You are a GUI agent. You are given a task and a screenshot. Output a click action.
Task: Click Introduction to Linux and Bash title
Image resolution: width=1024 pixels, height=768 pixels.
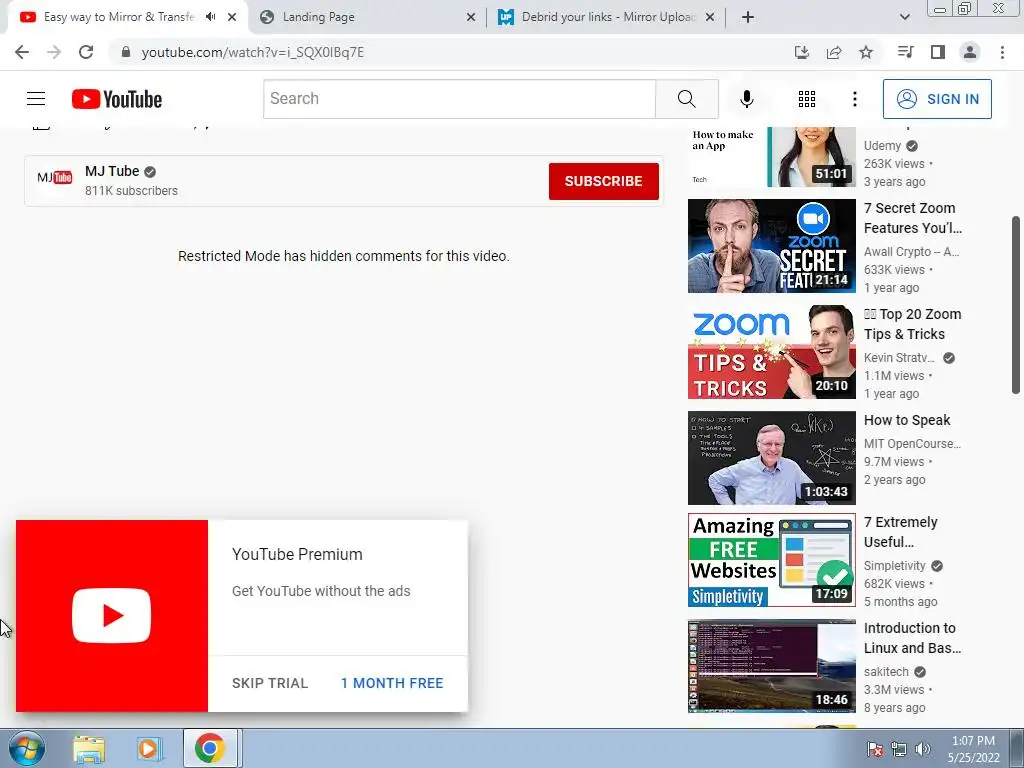coord(912,638)
